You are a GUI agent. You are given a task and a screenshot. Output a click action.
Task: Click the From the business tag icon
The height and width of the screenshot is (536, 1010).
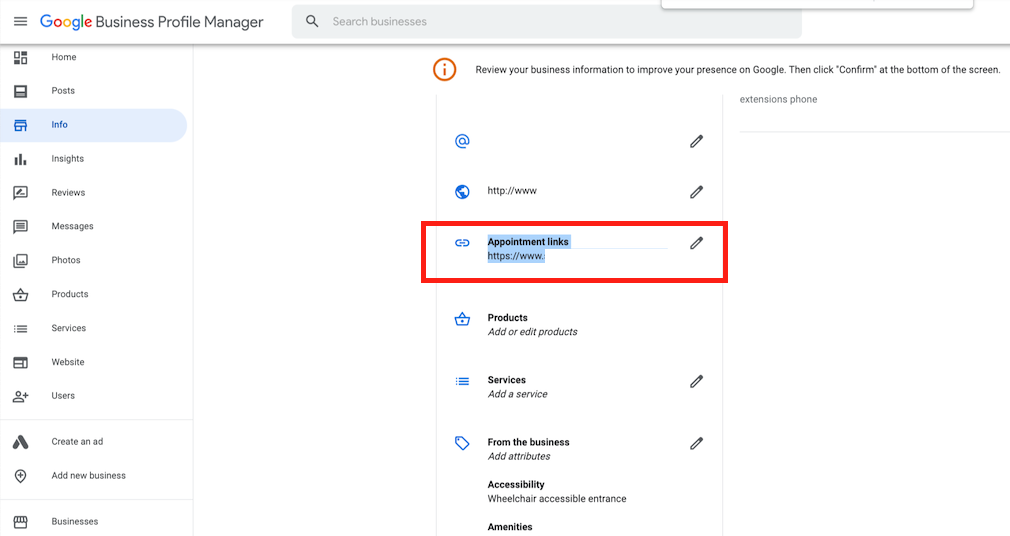[x=462, y=443]
